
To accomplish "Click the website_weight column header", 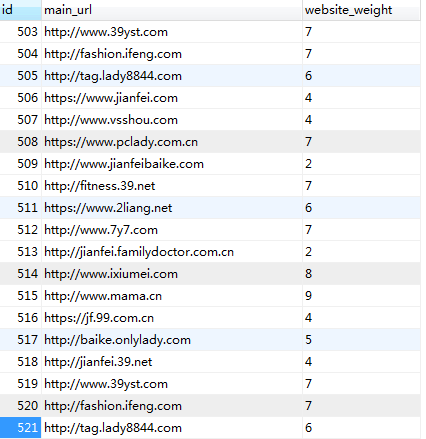I will (x=361, y=10).
